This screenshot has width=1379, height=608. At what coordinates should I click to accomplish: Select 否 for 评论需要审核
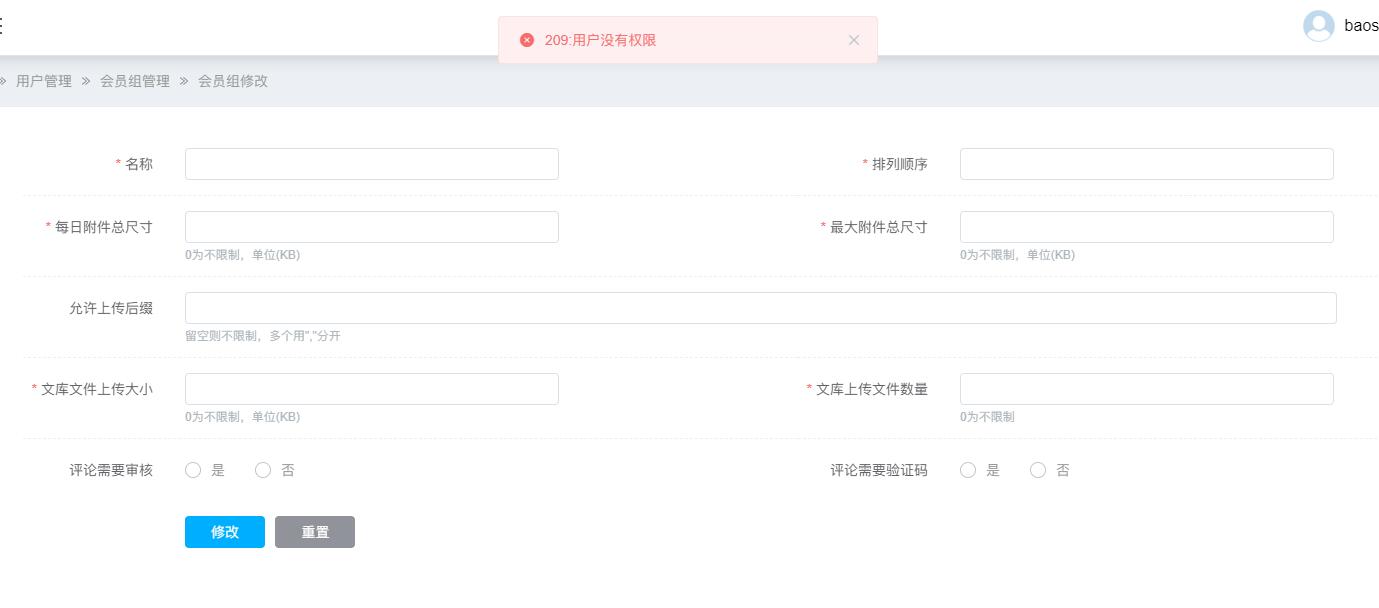263,470
